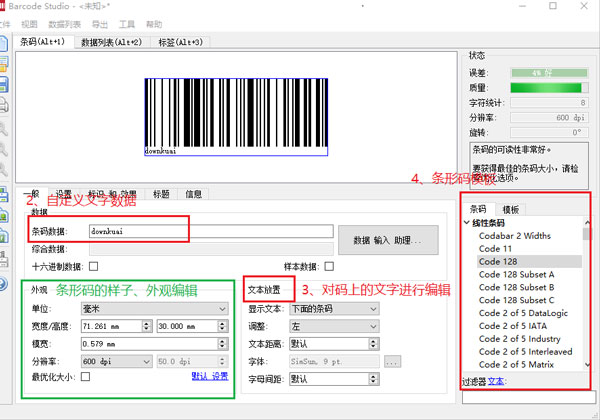Expand the 显示文本 dropdown

333,309
